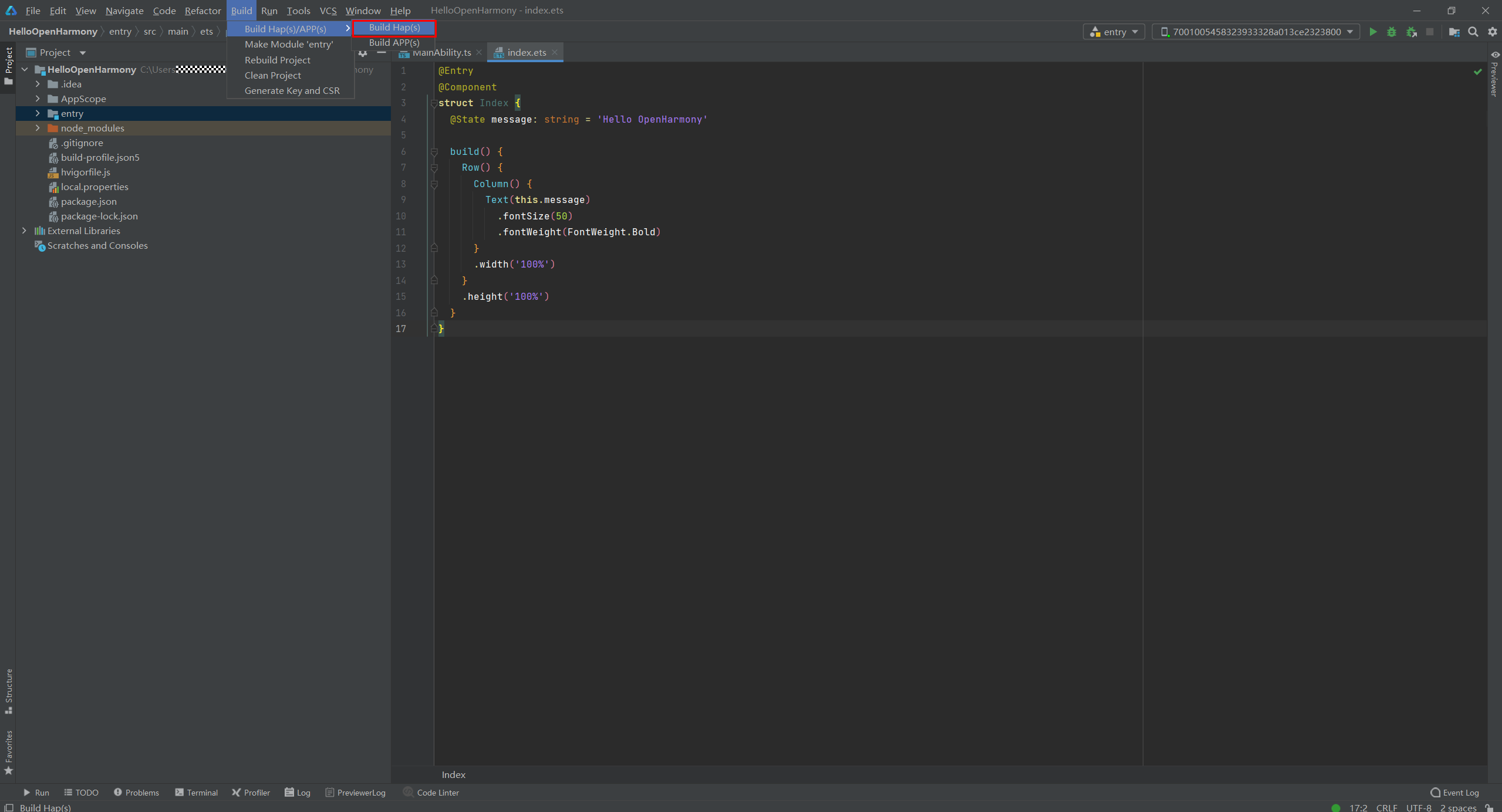
Task: Switch to the MainAbility.ts tab
Action: pyautogui.click(x=441, y=53)
